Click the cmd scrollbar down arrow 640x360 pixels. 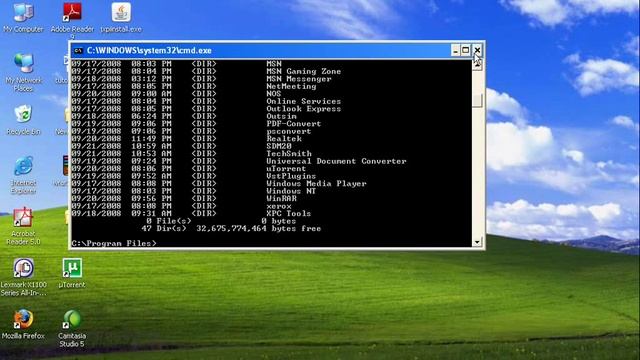[x=477, y=242]
